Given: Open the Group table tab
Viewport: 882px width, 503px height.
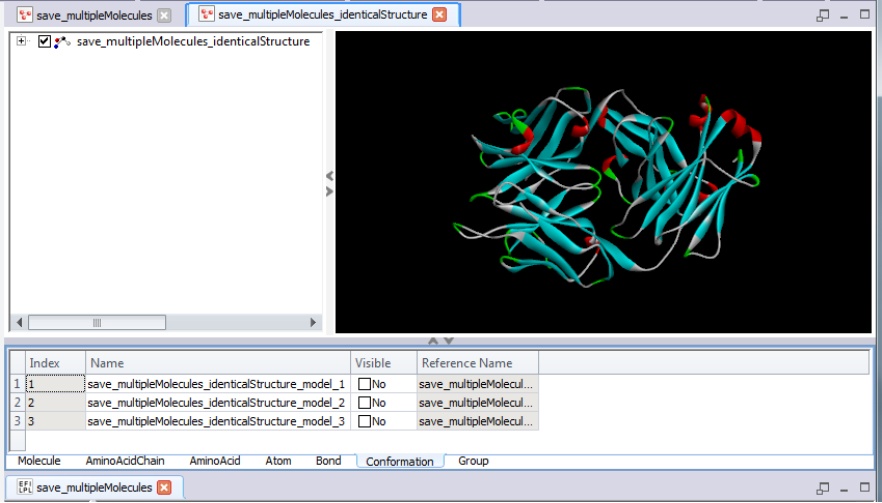Looking at the screenshot, I should point(473,461).
